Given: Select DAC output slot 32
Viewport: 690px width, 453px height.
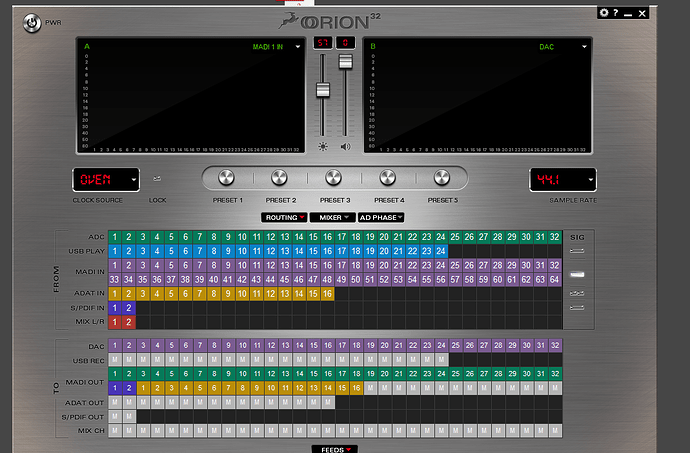Looking at the screenshot, I should (x=555, y=346).
